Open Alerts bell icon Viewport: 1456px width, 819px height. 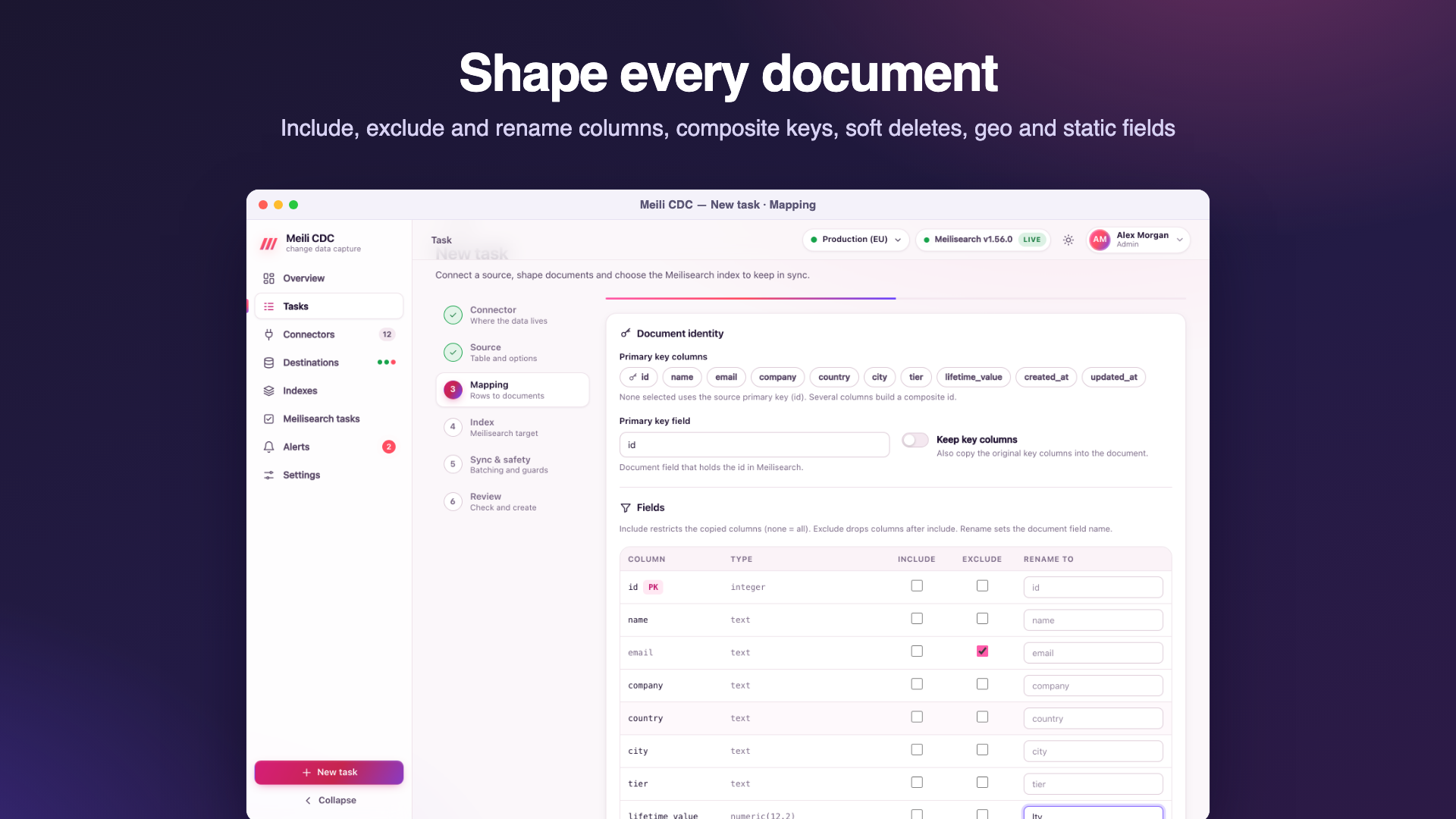pyautogui.click(x=268, y=447)
